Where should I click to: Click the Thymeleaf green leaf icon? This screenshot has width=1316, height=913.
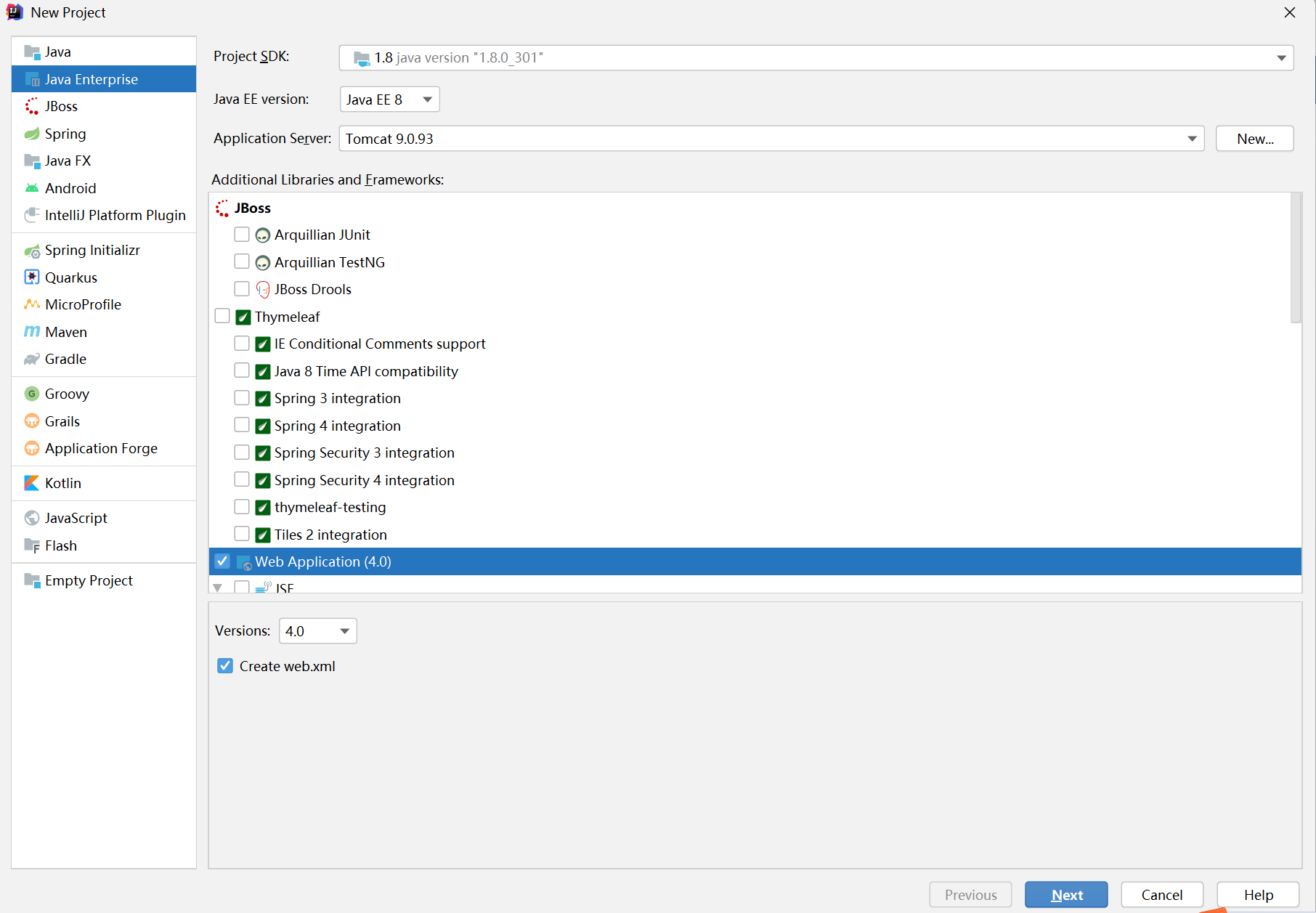243,317
